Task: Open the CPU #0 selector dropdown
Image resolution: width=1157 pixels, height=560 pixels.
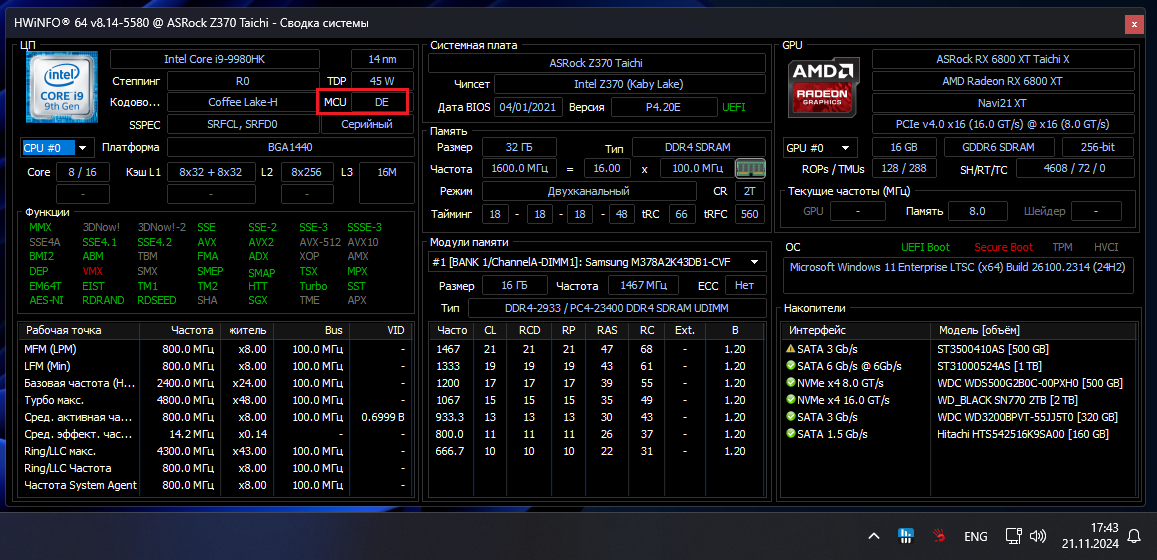Action: pyautogui.click(x=56, y=148)
